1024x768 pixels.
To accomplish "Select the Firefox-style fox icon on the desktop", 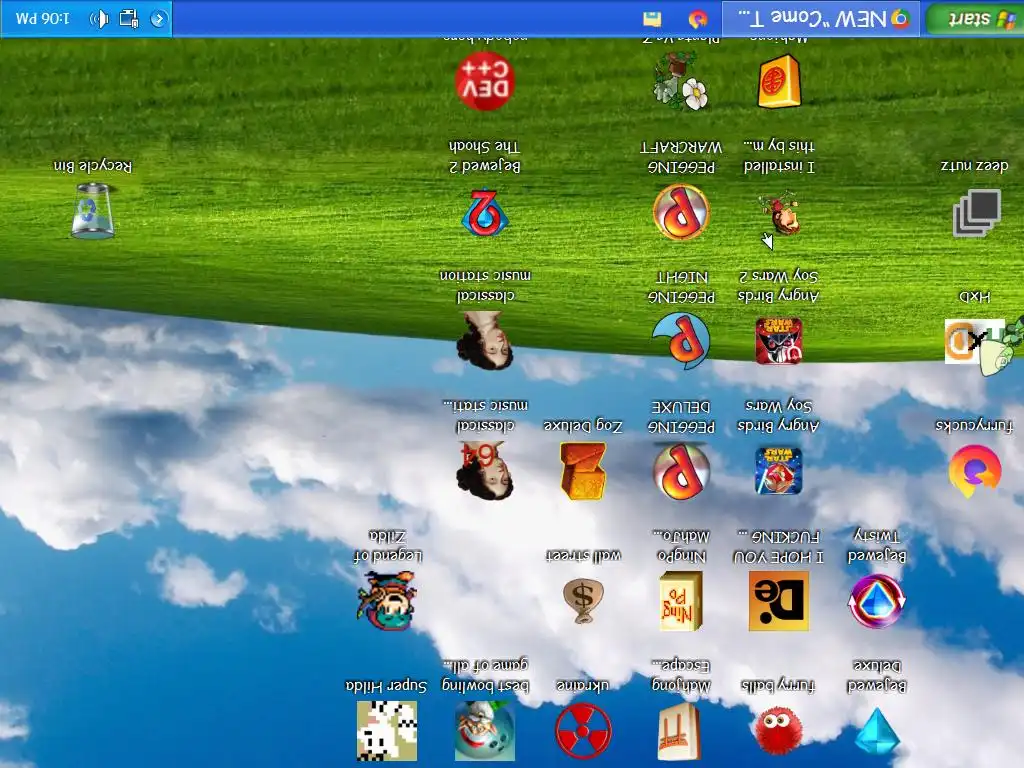I will 974,470.
